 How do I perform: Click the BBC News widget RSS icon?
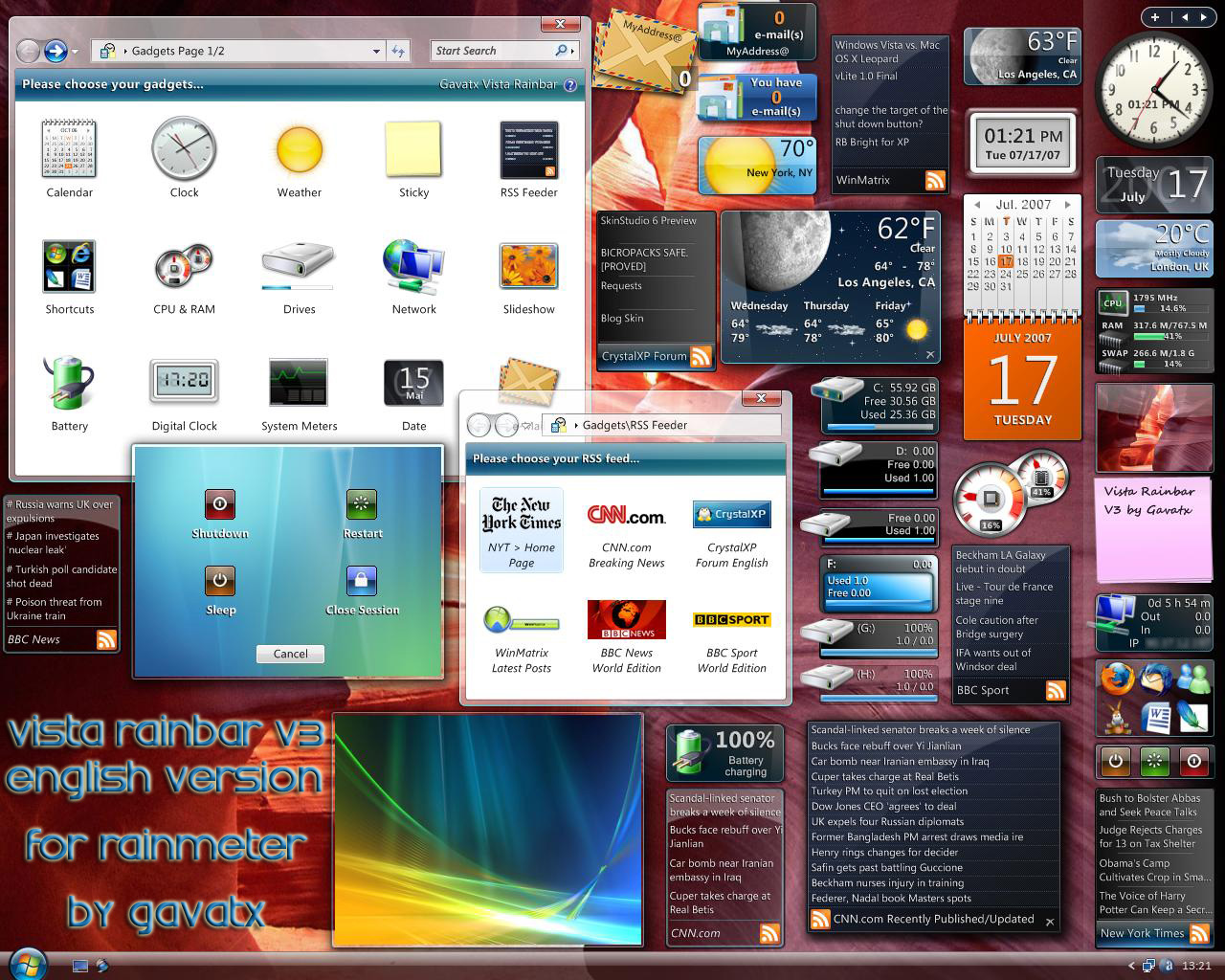click(x=106, y=639)
